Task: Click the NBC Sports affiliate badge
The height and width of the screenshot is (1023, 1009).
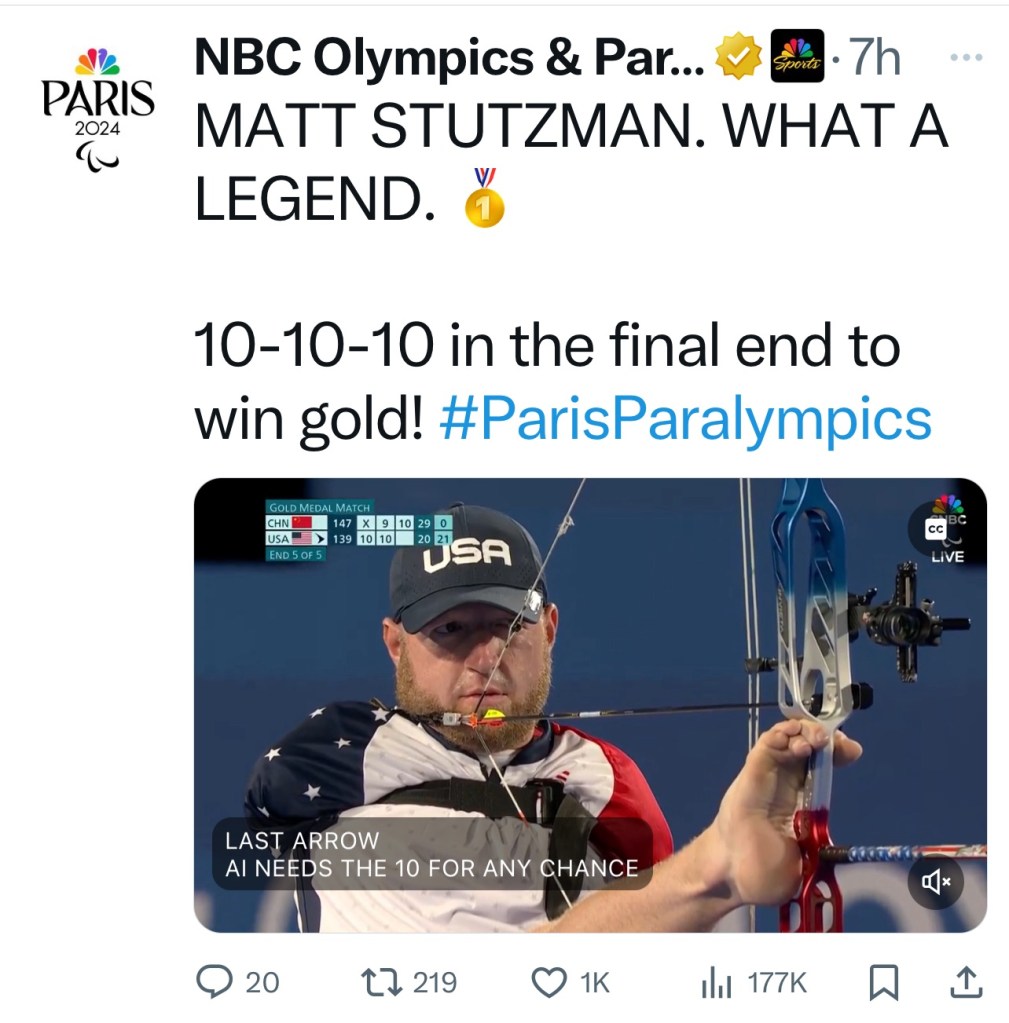Action: [x=796, y=58]
